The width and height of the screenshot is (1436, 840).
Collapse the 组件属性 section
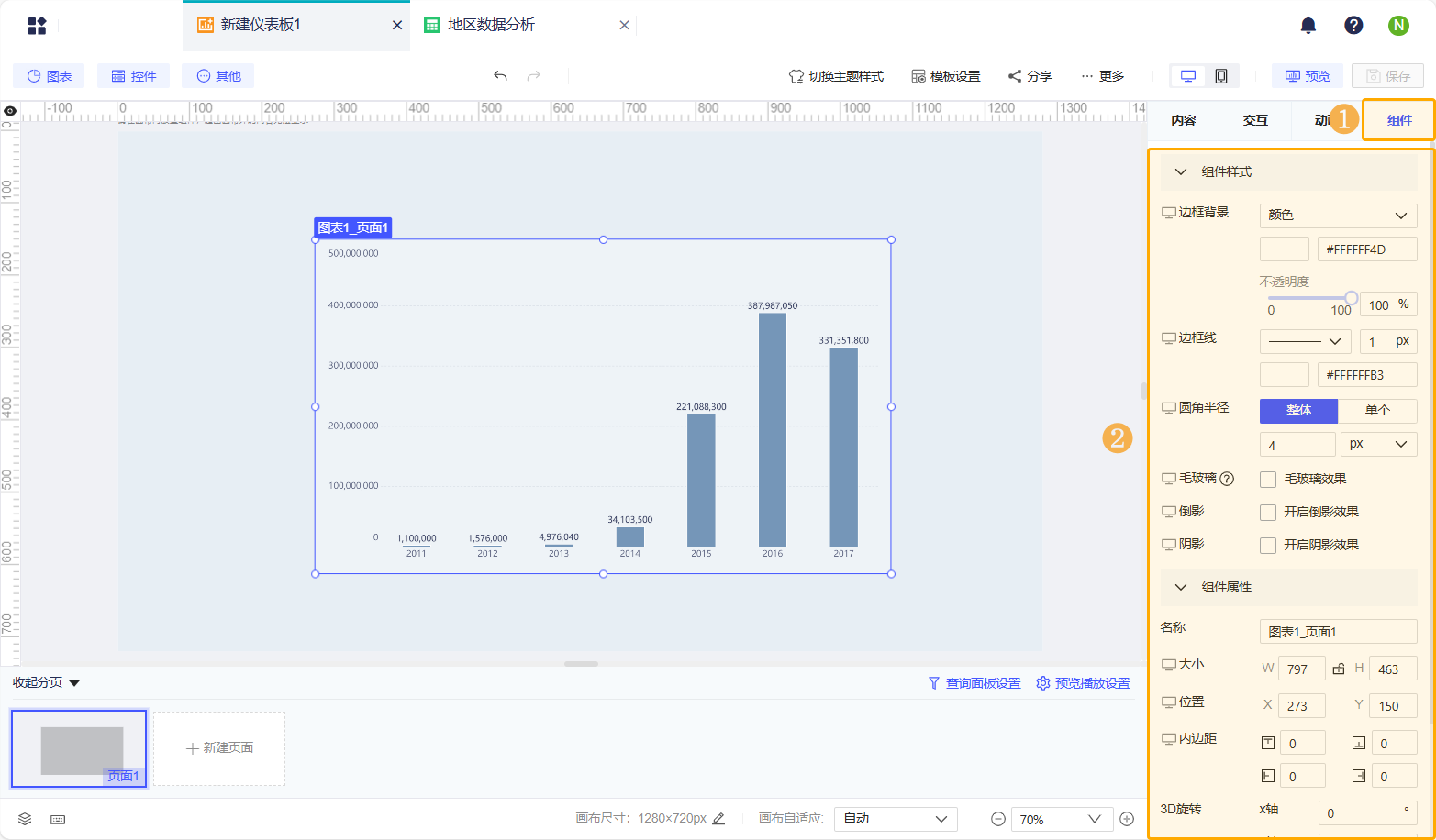pos(1181,587)
